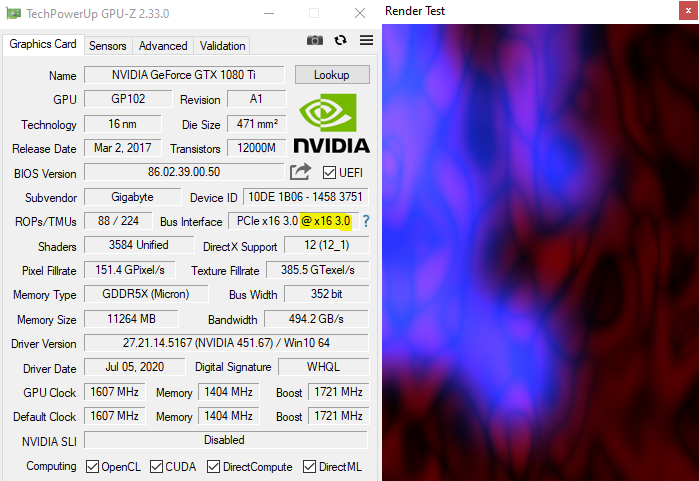Click the Memory Type value GDDR5X (Micron)
This screenshot has width=699, height=481.
pos(146,294)
